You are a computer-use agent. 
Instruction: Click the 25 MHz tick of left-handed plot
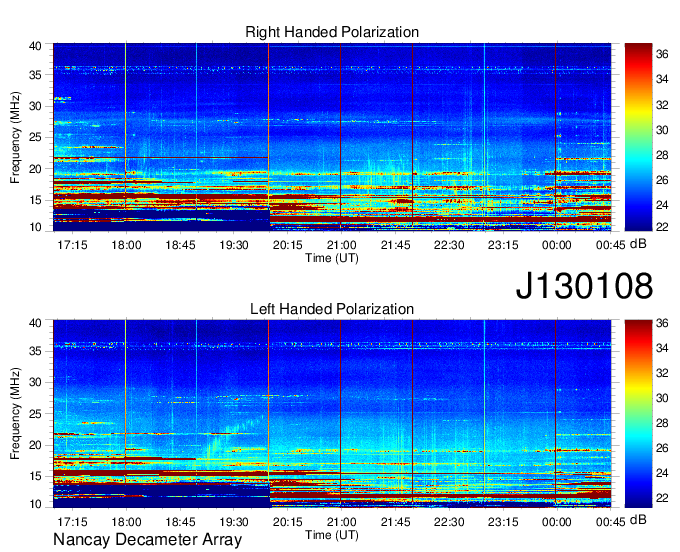[35, 414]
